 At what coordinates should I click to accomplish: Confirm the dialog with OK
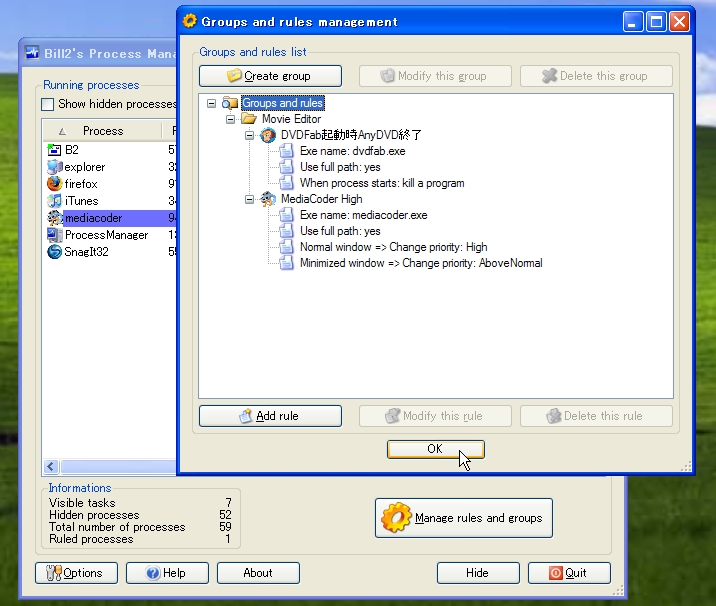436,449
